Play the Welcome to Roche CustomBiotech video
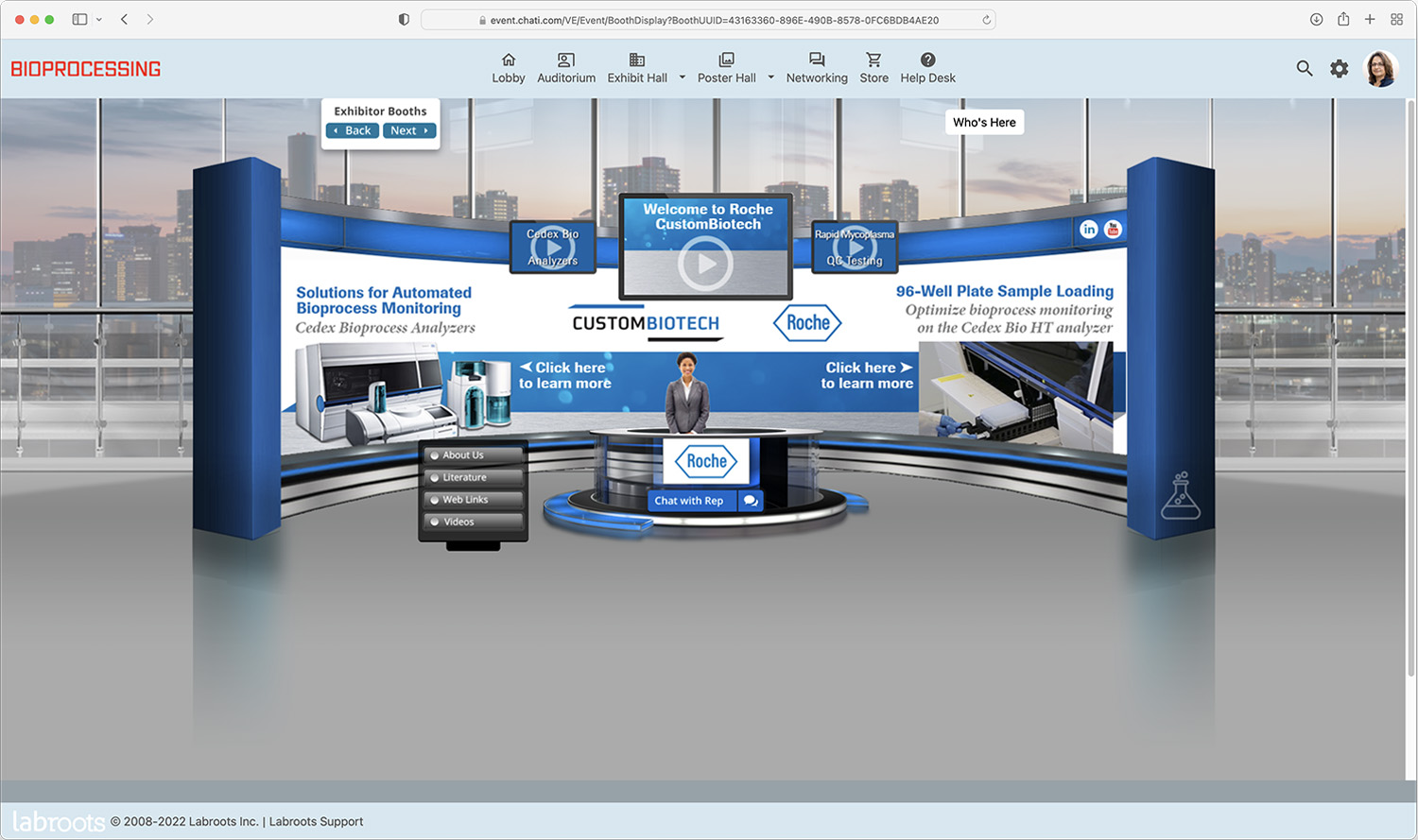1418x840 pixels. coord(705,264)
